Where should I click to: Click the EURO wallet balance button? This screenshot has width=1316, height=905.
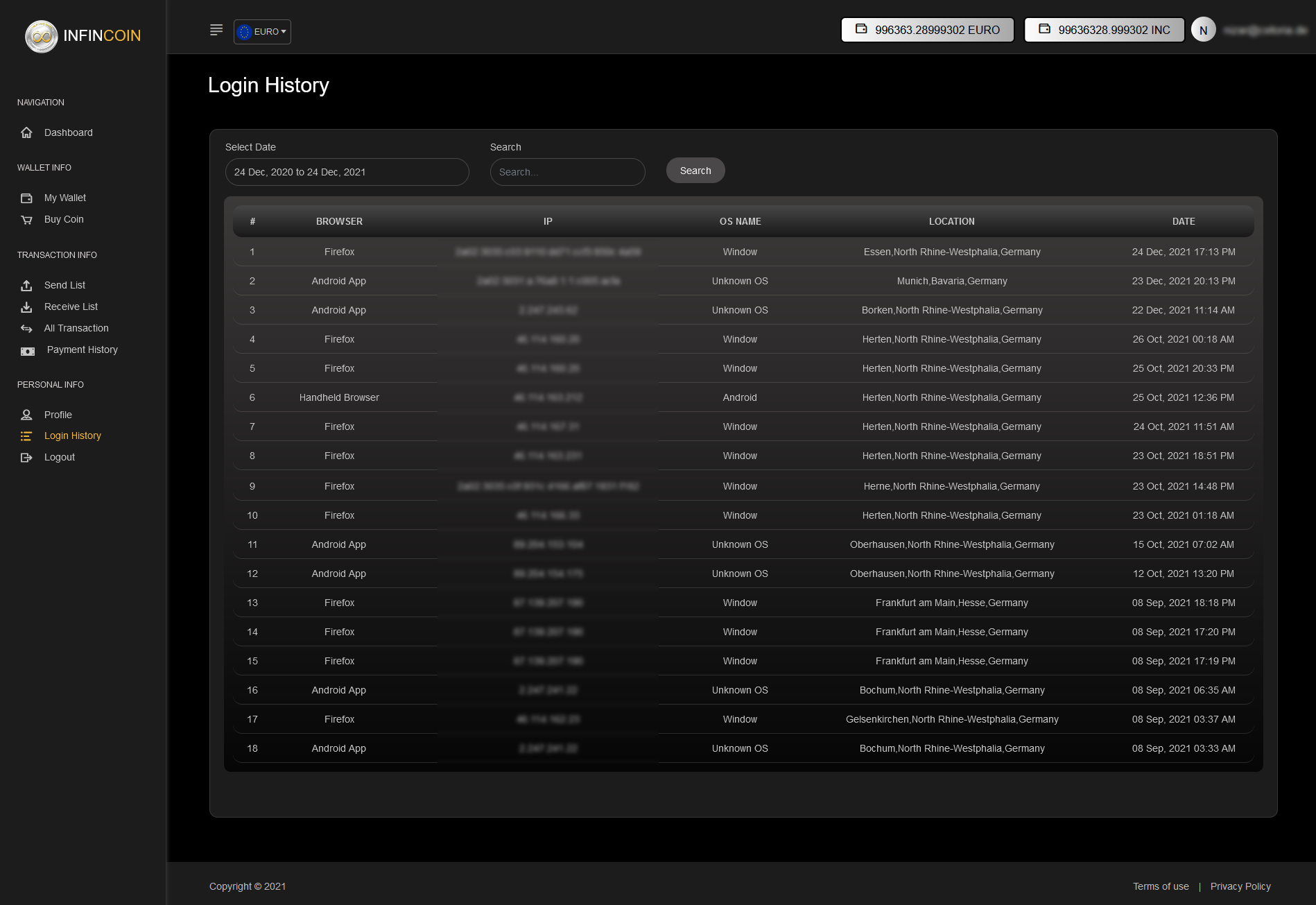click(x=927, y=30)
